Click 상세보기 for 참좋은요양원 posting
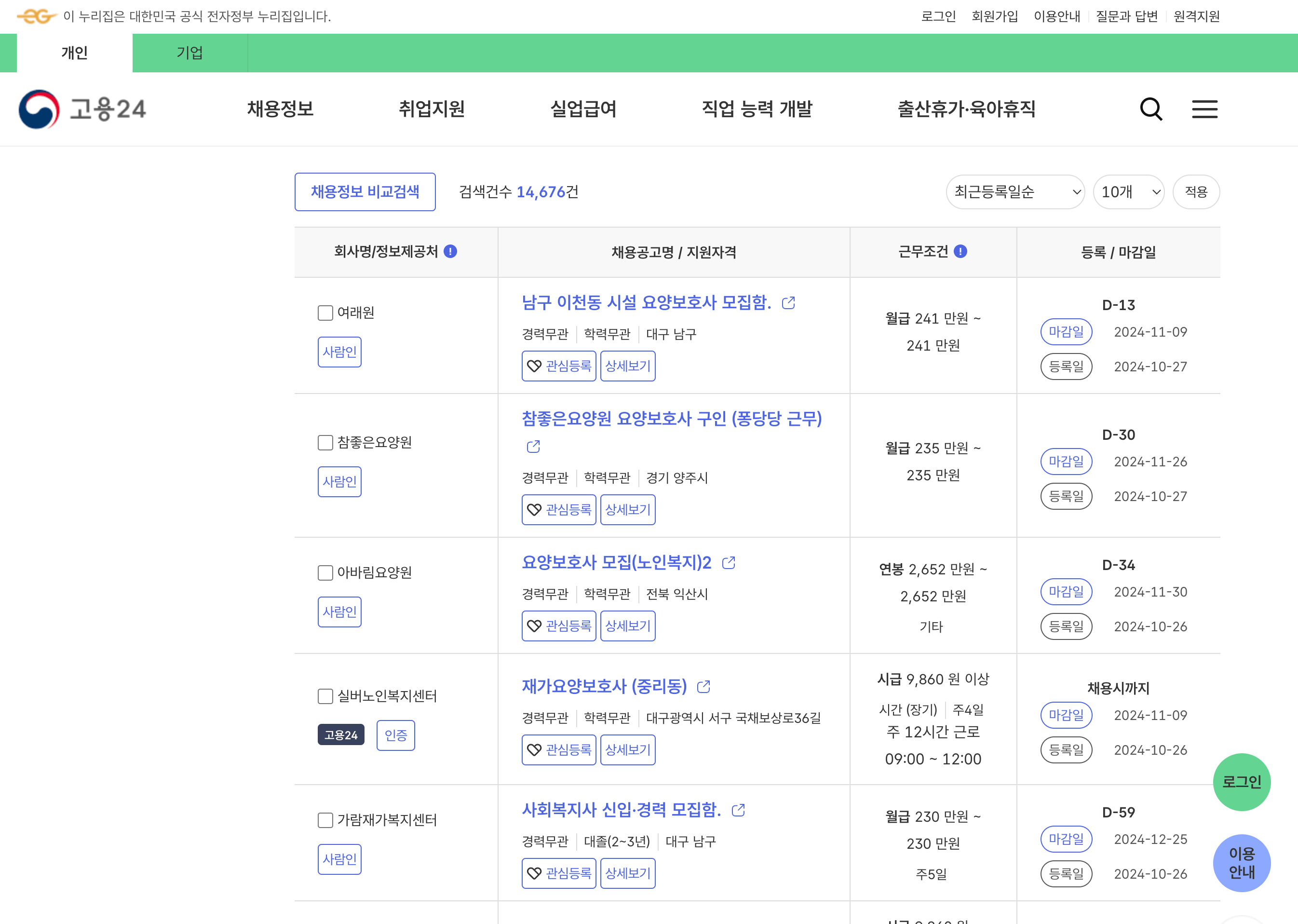Screen dimensions: 1298x924 [x=628, y=510]
